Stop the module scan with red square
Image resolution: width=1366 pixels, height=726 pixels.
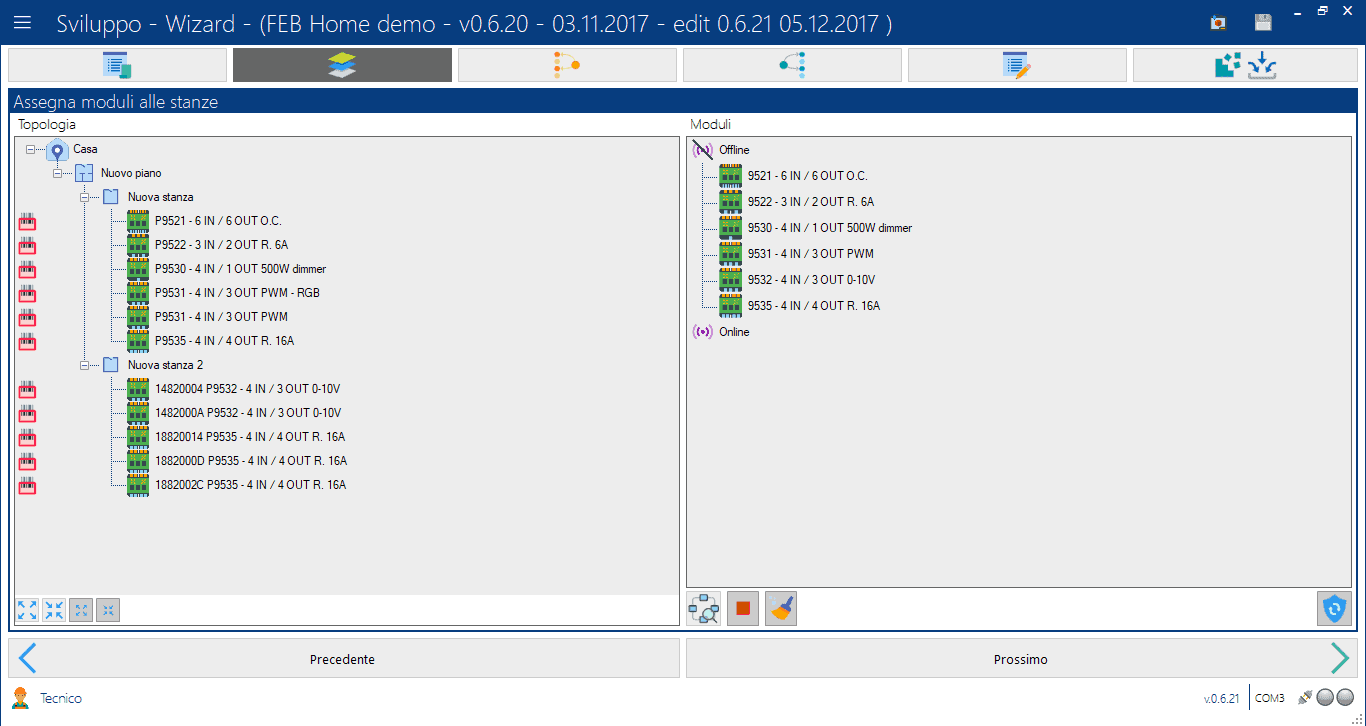point(743,608)
